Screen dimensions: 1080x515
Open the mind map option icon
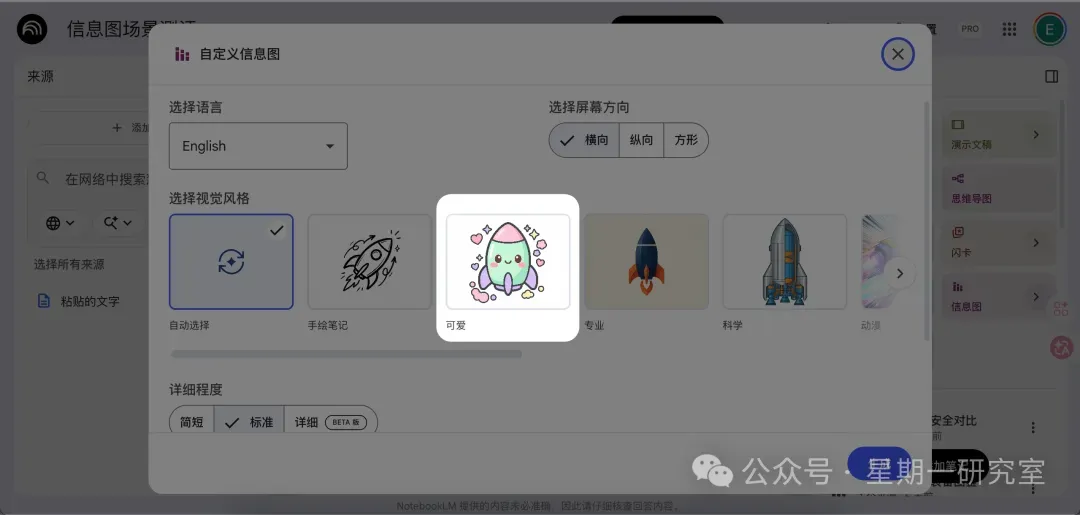[x=958, y=179]
